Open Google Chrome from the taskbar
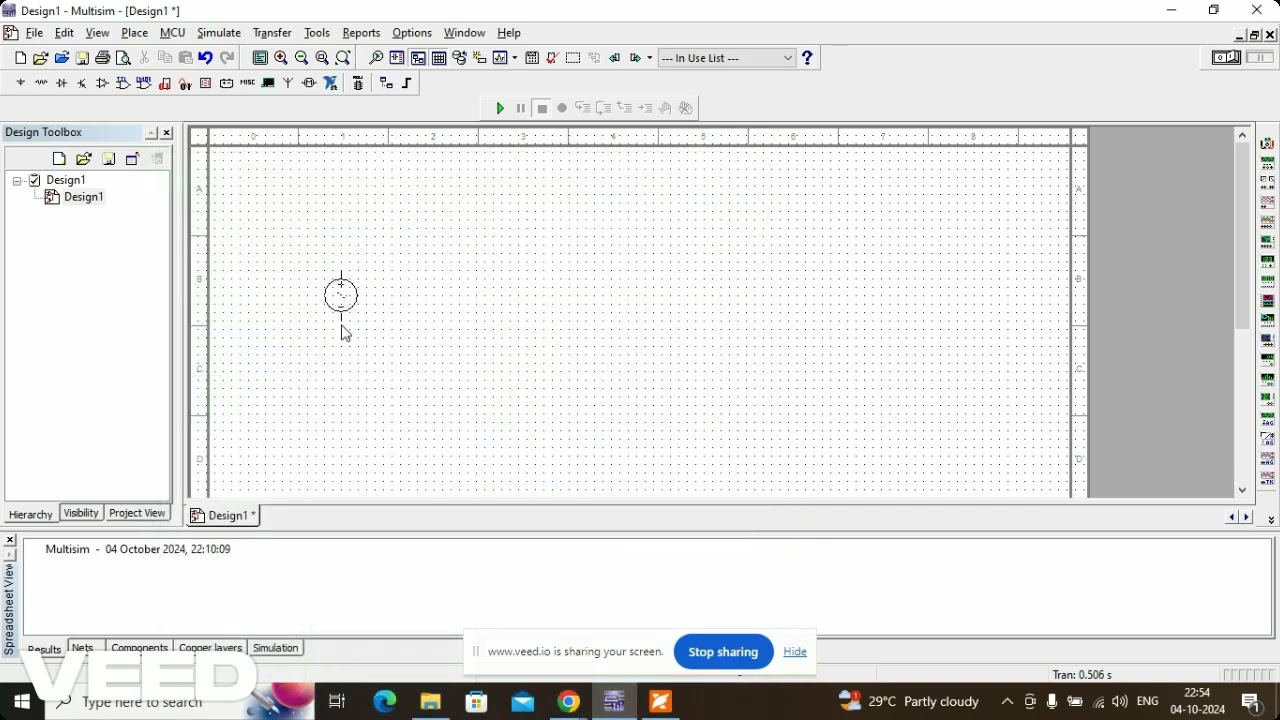This screenshot has width=1280, height=720. click(x=568, y=702)
